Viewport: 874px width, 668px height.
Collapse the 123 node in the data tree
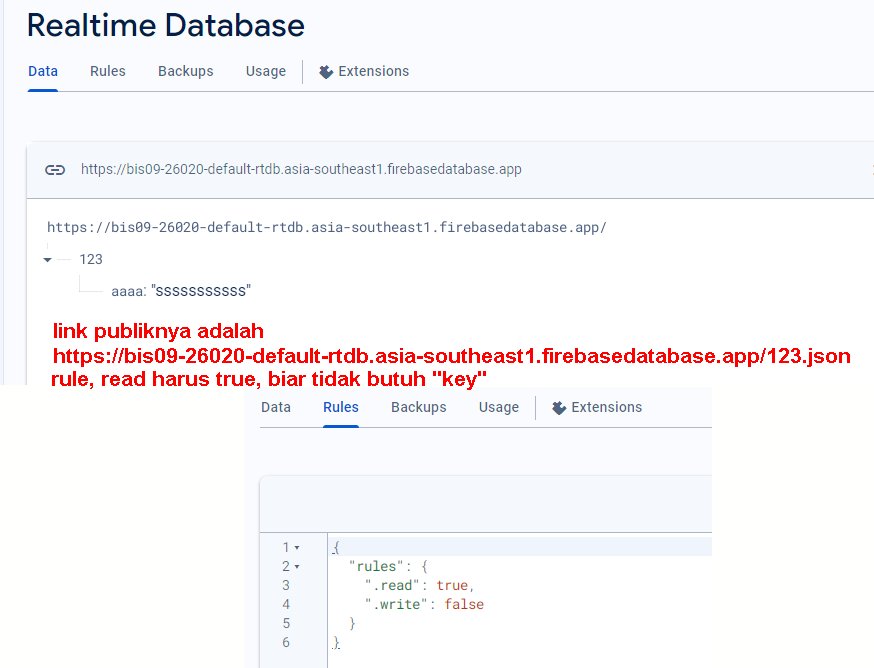pos(48,260)
